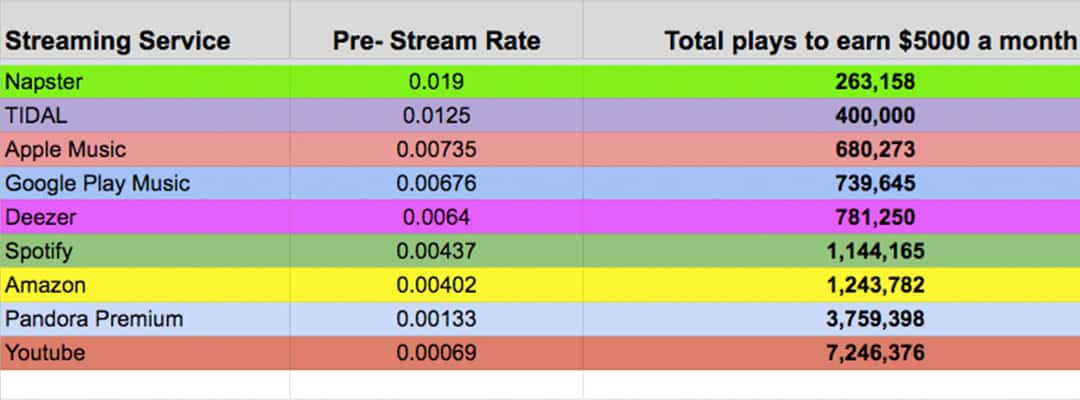Viewport: 1080px width, 400px height.
Task: Click the Pre- Stream Rate header
Action: point(436,41)
